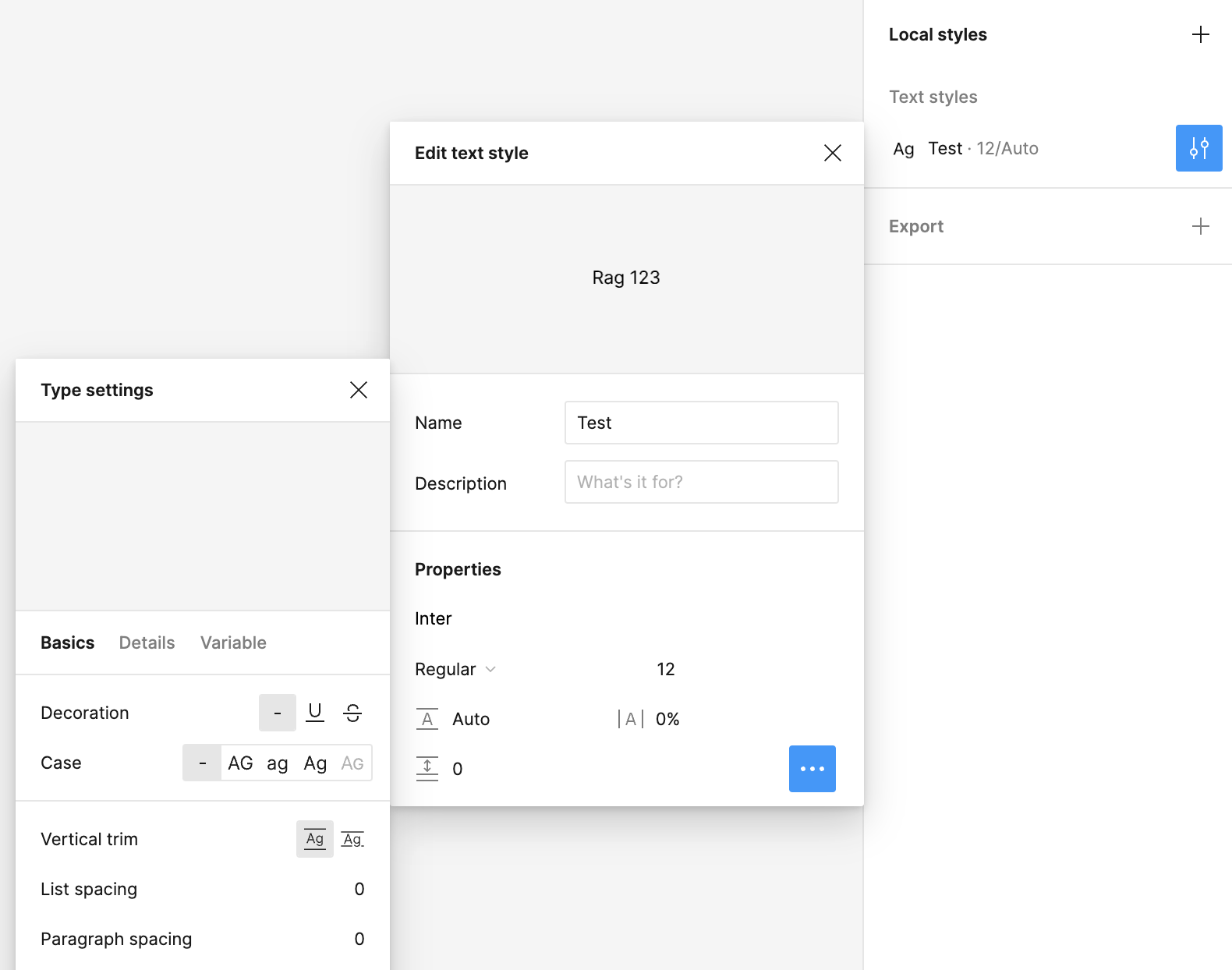1232x970 pixels.
Task: Switch to the Variable tab
Action: (233, 643)
